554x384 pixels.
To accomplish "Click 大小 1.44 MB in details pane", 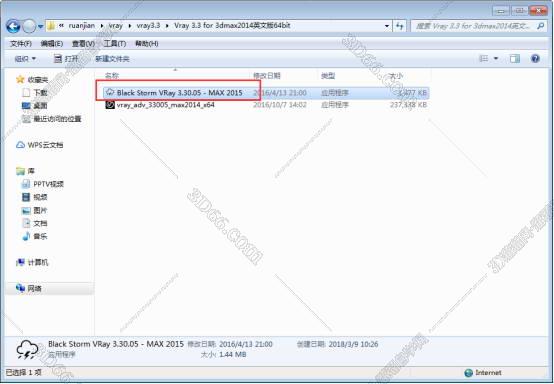I will tap(223, 354).
